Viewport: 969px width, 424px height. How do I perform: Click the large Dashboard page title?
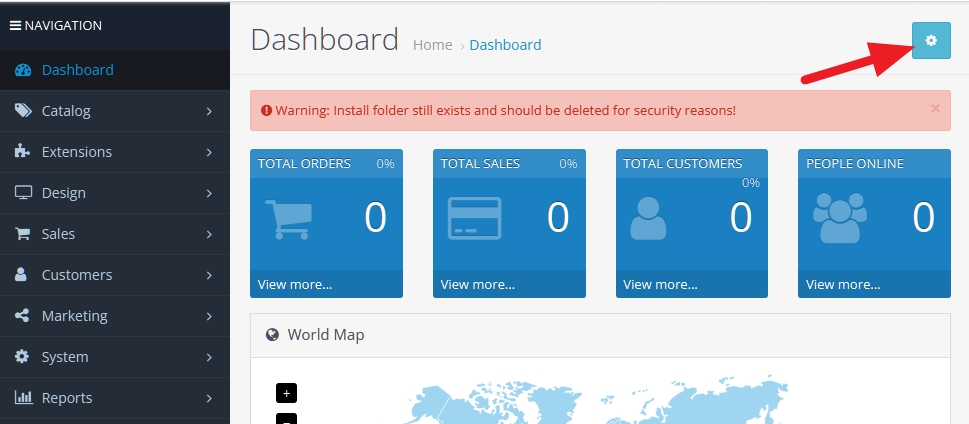[324, 39]
